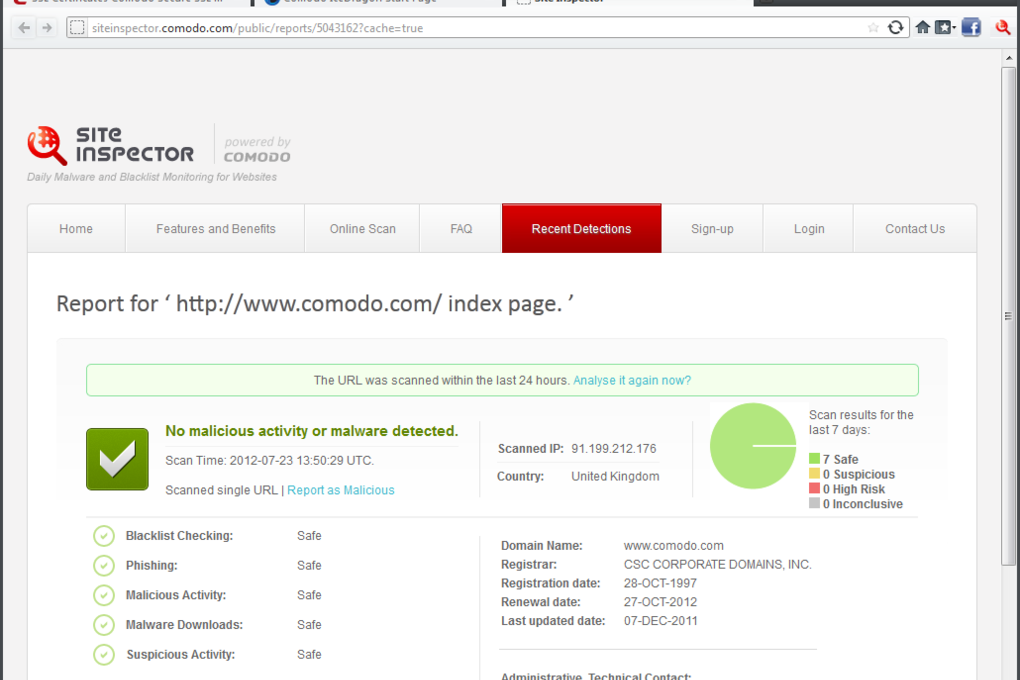
Task: Click the vertical scrollbar thumb
Action: coord(1009,316)
